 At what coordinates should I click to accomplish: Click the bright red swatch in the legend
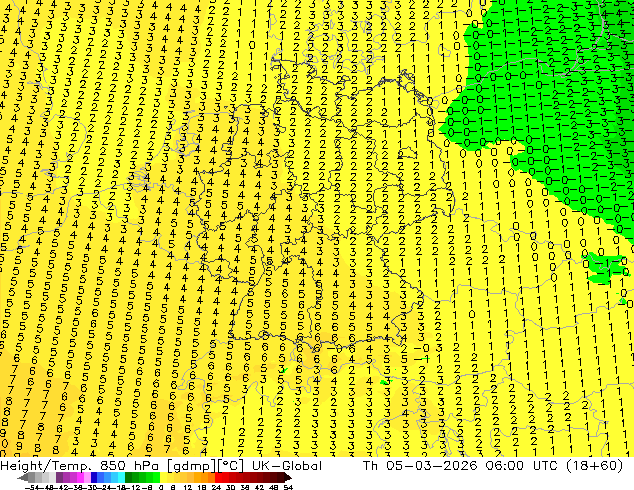pos(218,478)
